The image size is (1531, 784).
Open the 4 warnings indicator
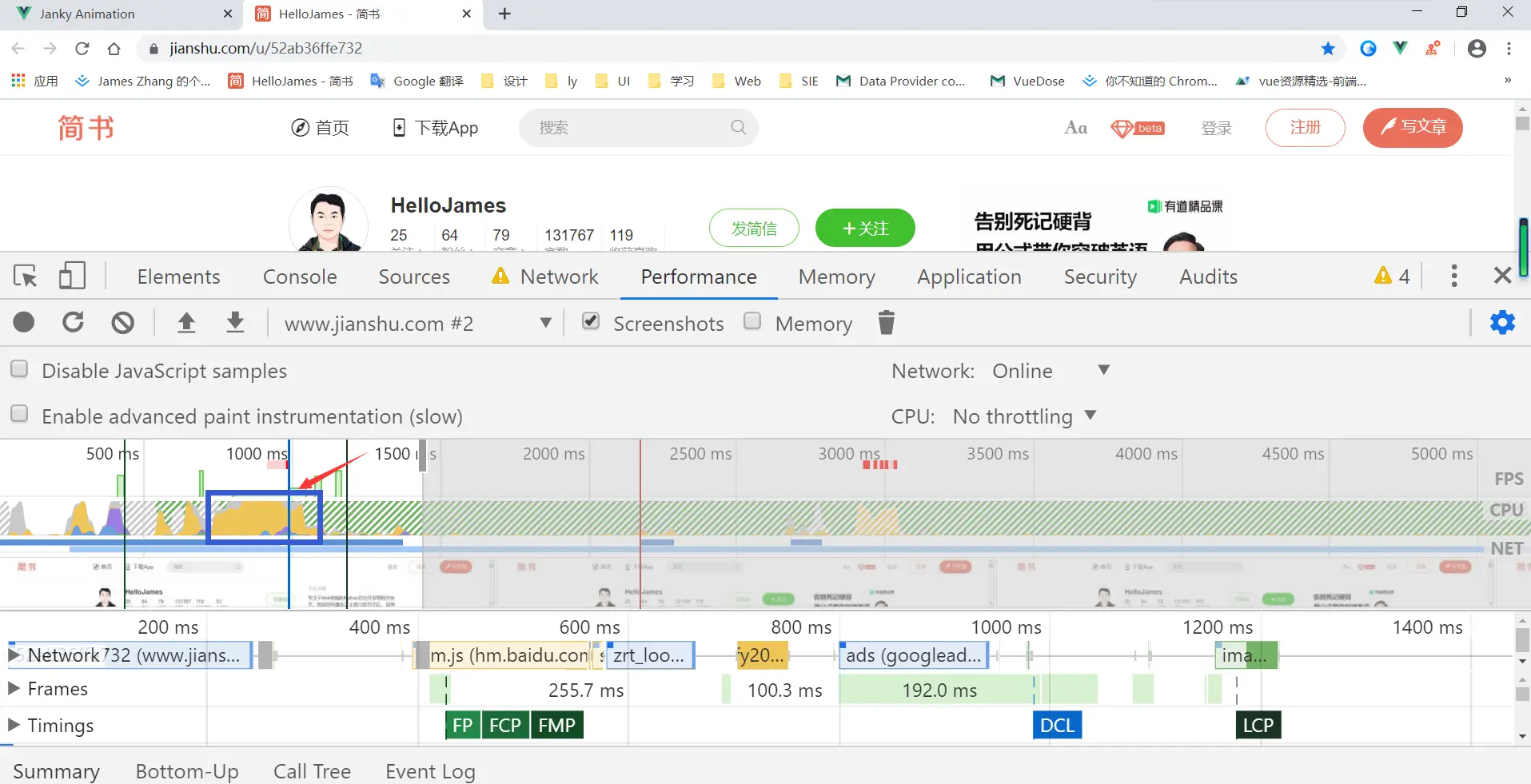[x=1392, y=277]
